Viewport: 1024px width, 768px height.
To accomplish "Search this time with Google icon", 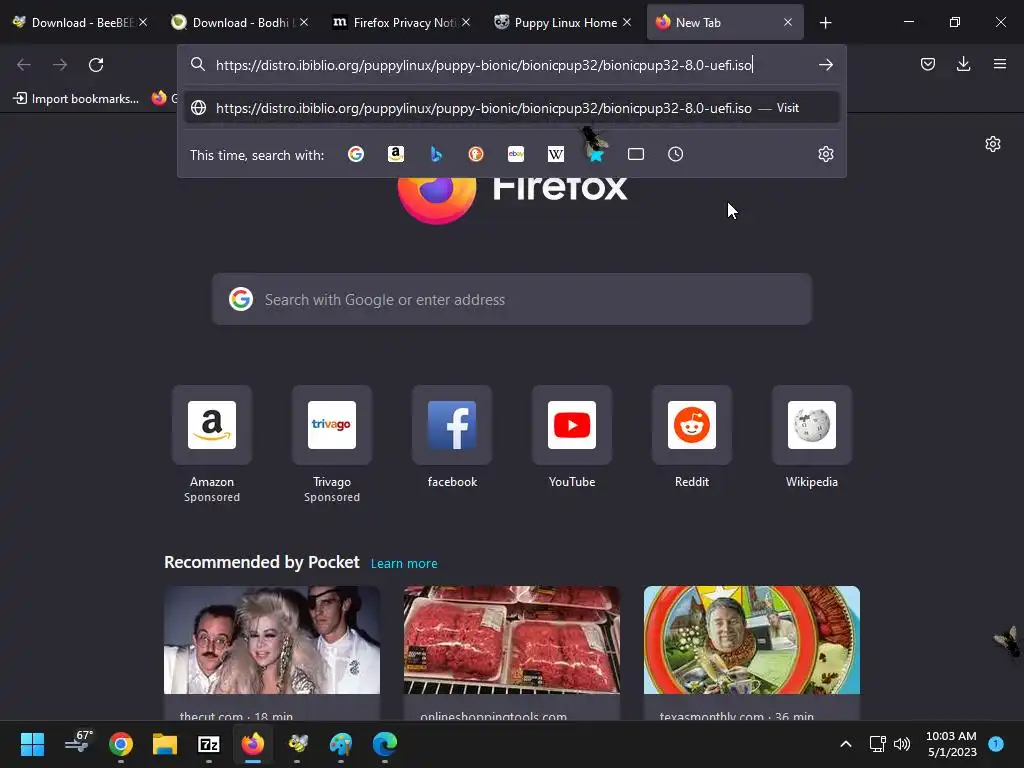I will tap(356, 154).
